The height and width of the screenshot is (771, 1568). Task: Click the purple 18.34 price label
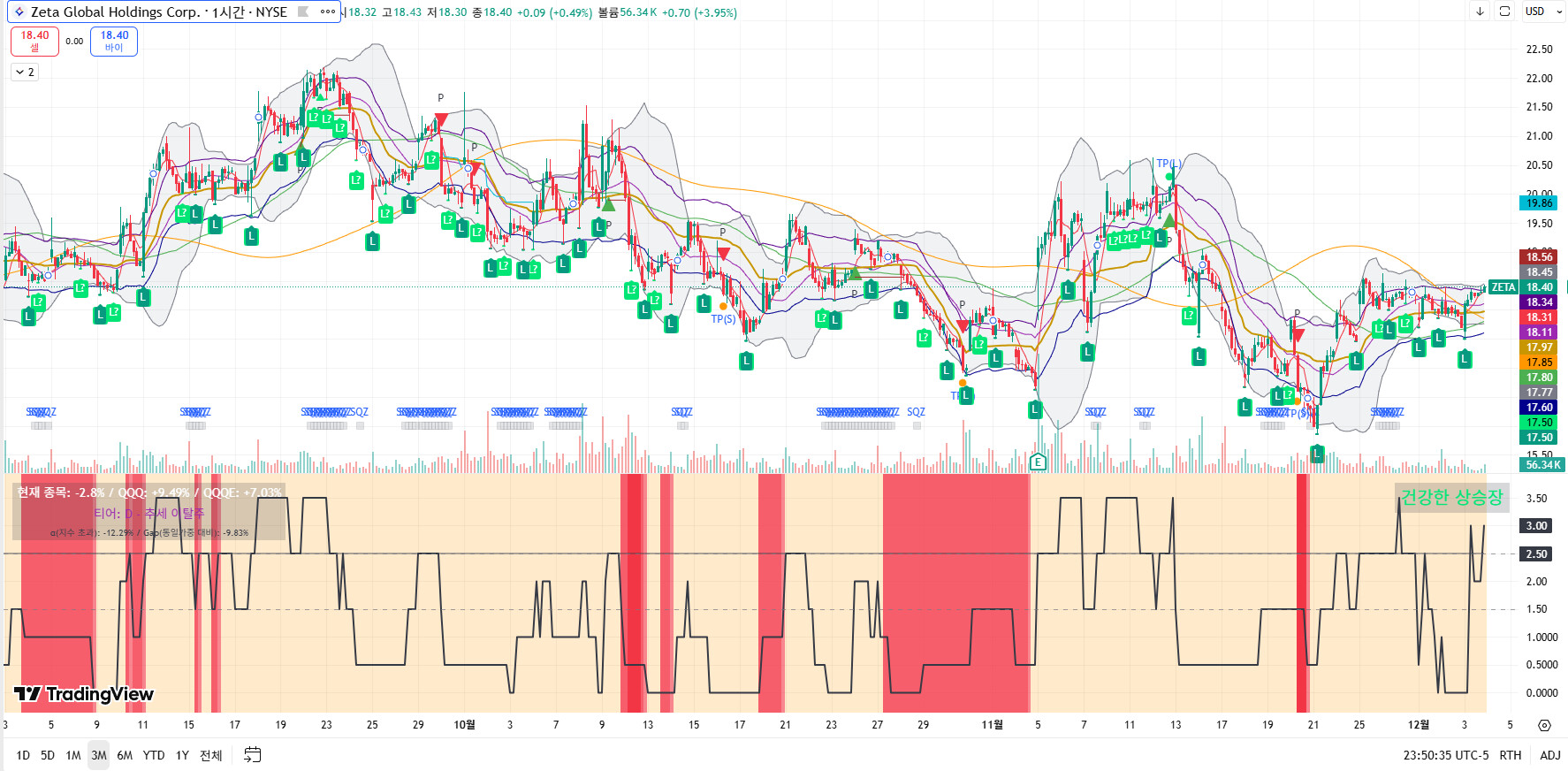click(x=1539, y=302)
